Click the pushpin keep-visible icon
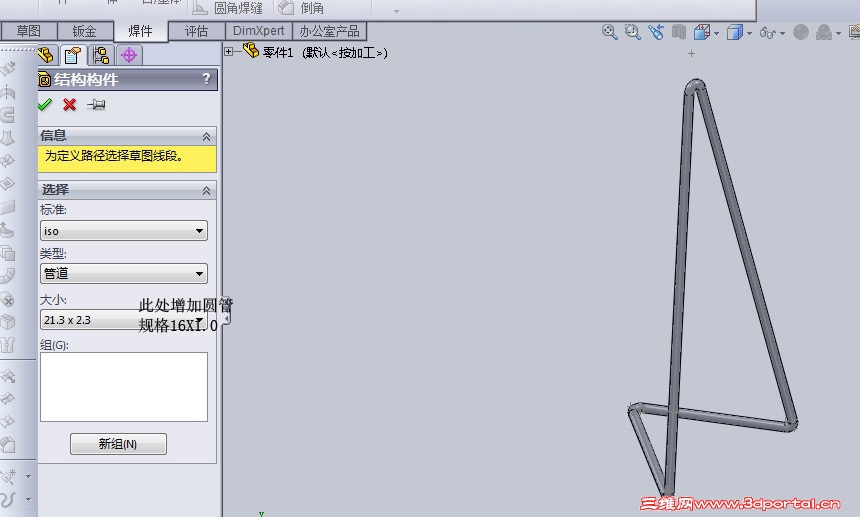The image size is (860, 517). coord(96,104)
